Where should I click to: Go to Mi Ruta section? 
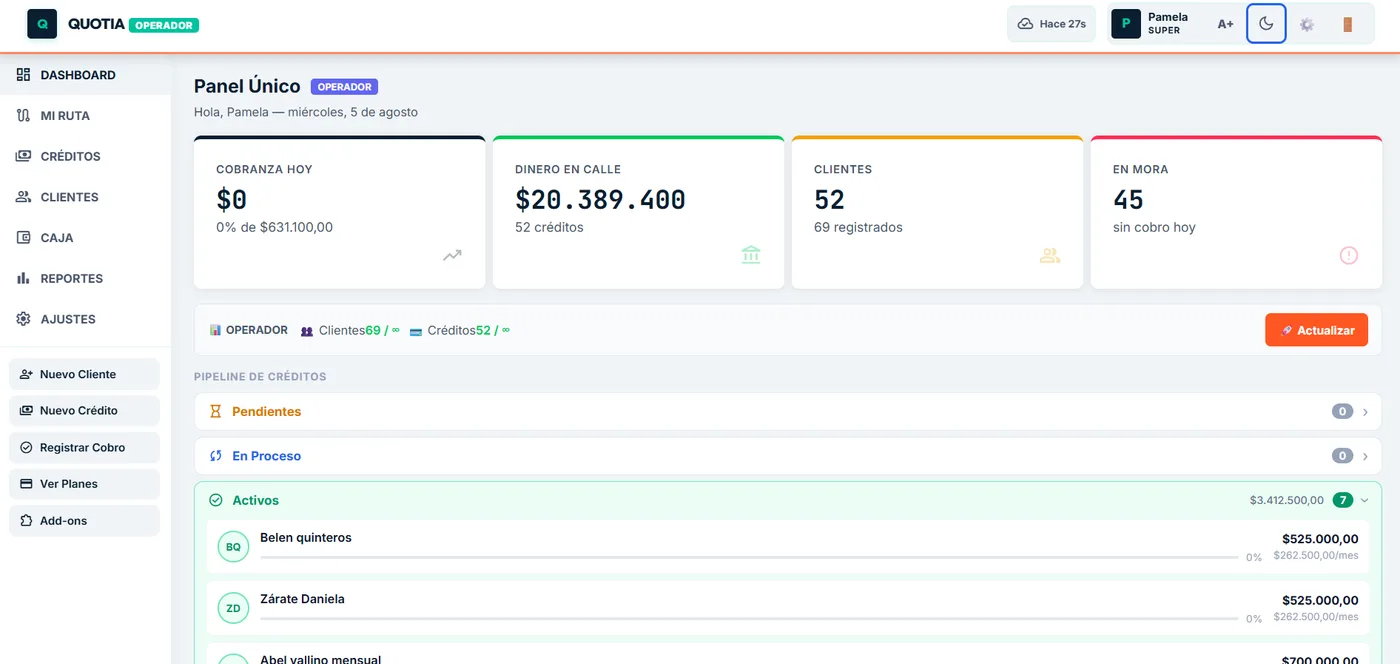tap(85, 116)
